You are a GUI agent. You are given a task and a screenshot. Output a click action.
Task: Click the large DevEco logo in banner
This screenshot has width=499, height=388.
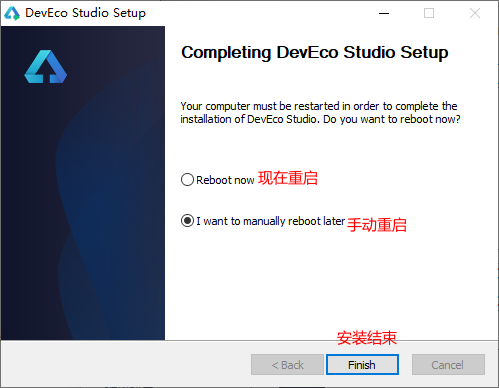(46, 67)
